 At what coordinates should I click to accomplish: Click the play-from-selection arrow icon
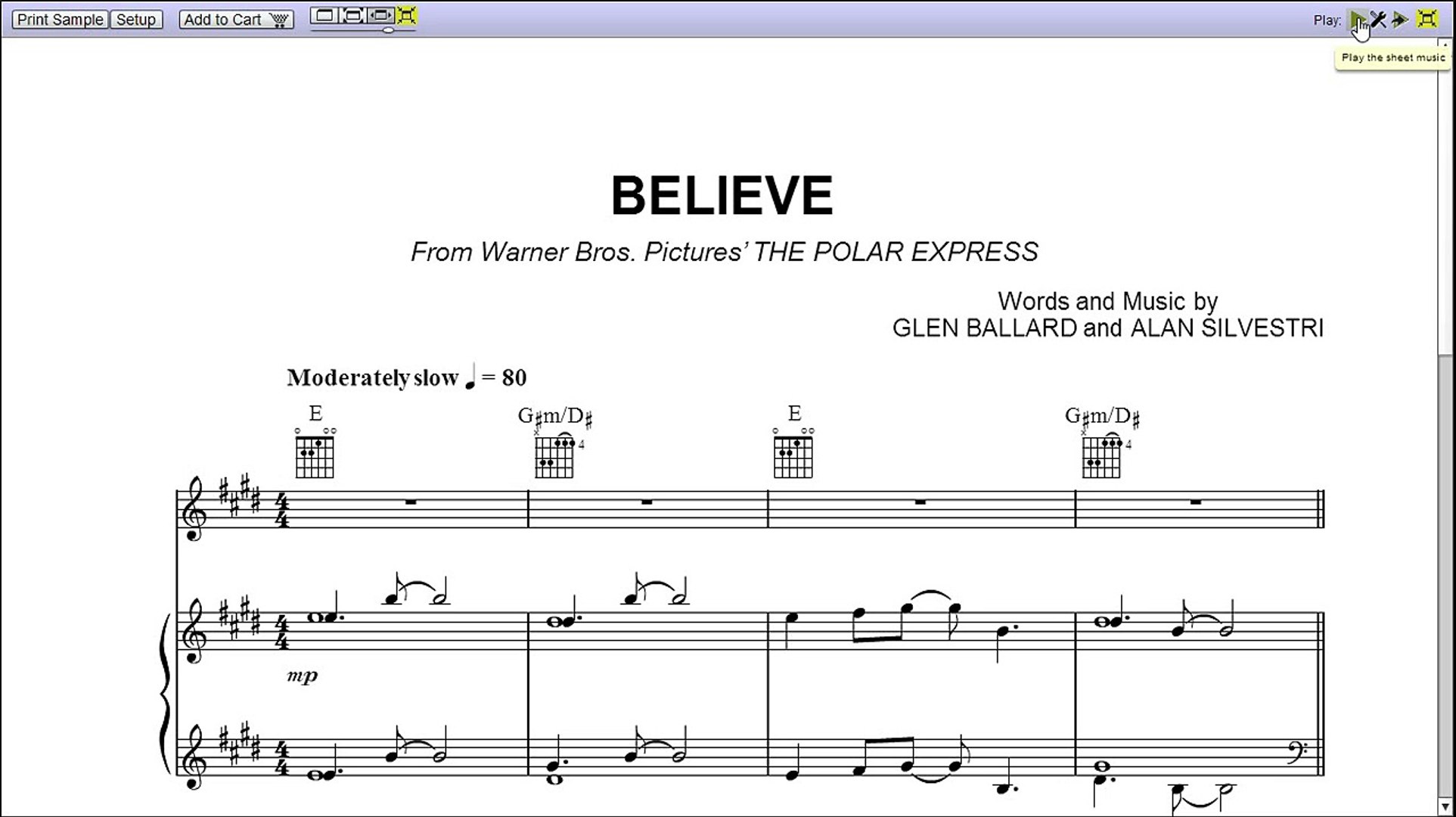(x=1399, y=20)
